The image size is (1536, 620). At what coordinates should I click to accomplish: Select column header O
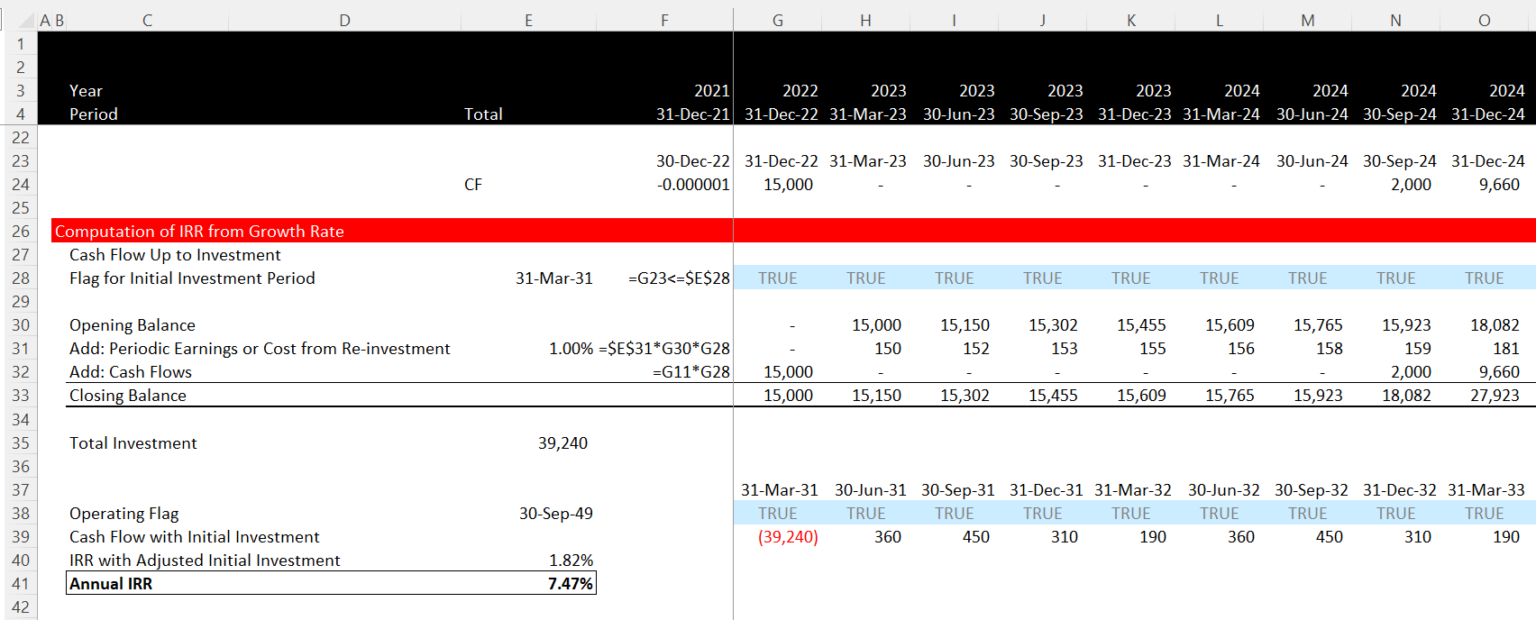click(1484, 18)
